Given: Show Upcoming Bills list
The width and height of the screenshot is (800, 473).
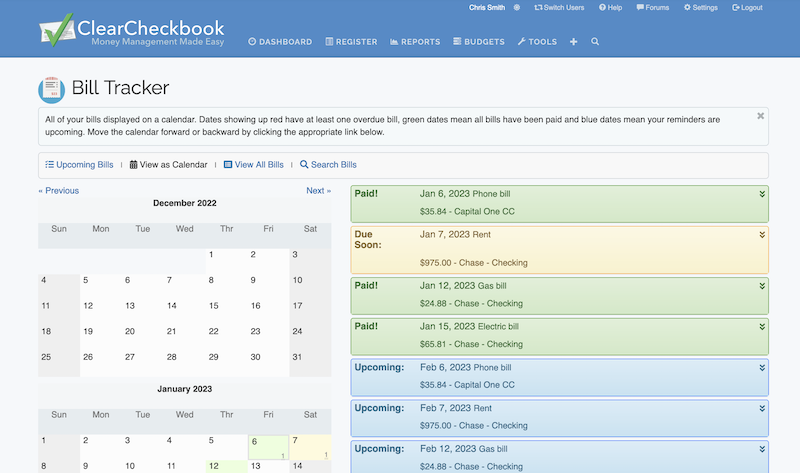Looking at the screenshot, I should (79, 165).
